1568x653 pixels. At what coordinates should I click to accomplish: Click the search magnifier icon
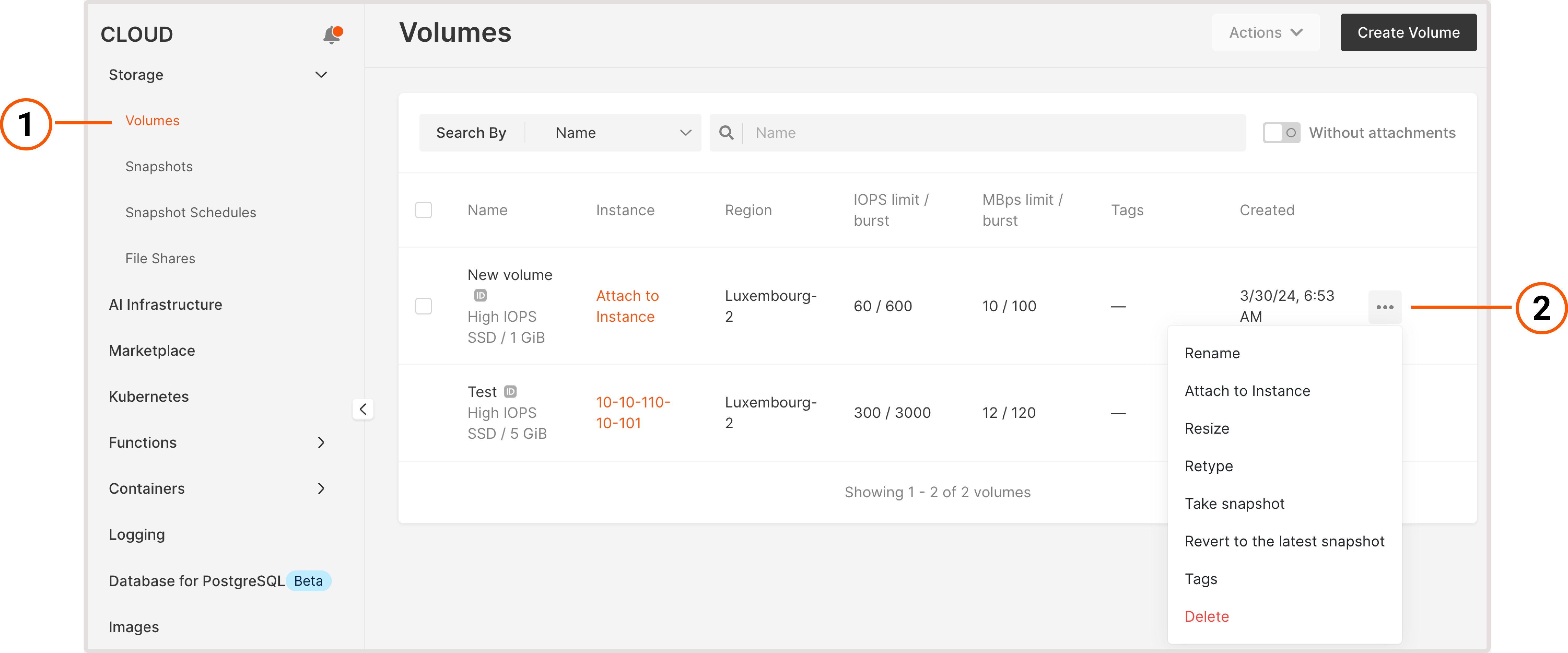click(727, 132)
